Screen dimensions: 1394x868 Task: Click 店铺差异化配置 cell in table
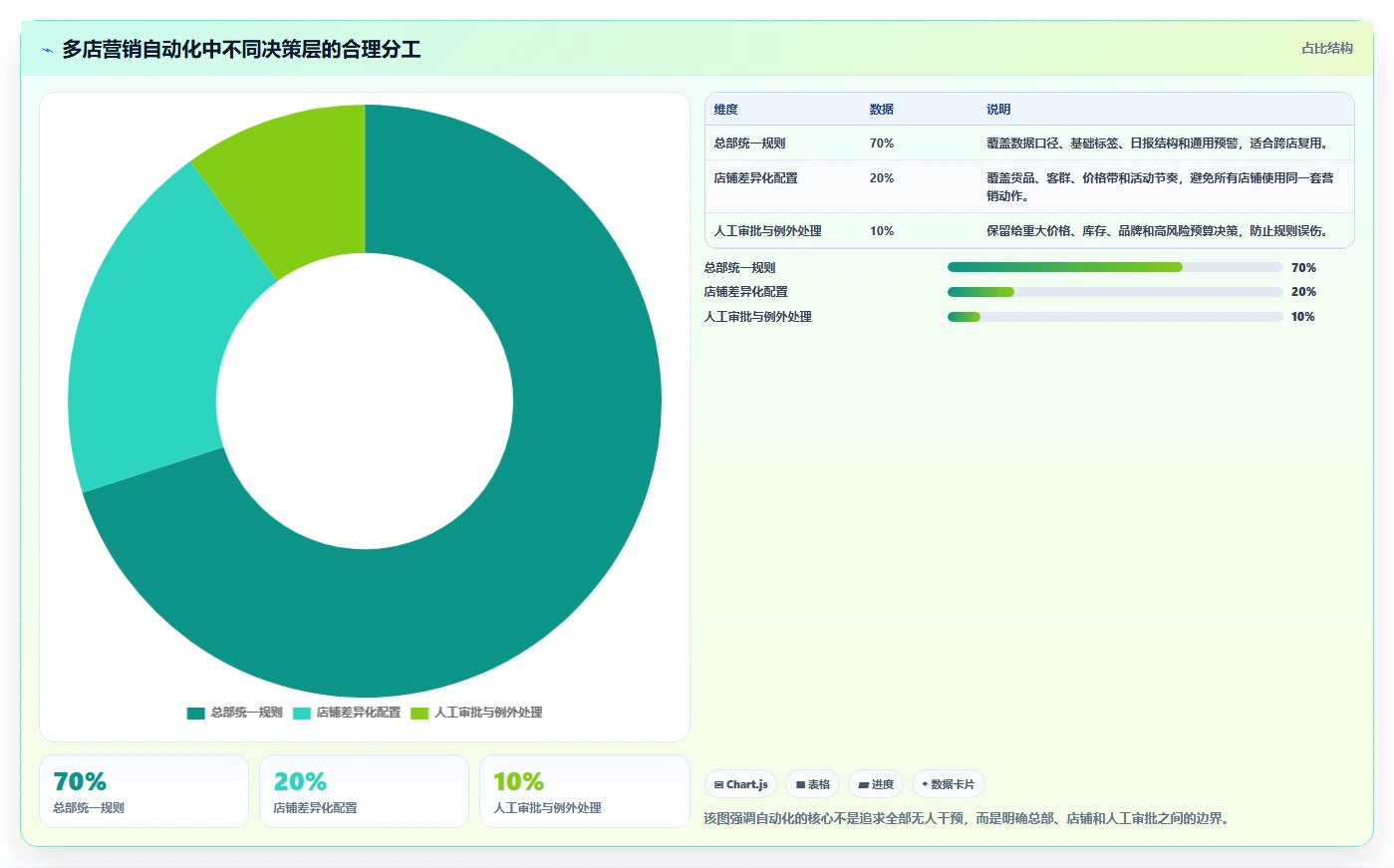[755, 178]
